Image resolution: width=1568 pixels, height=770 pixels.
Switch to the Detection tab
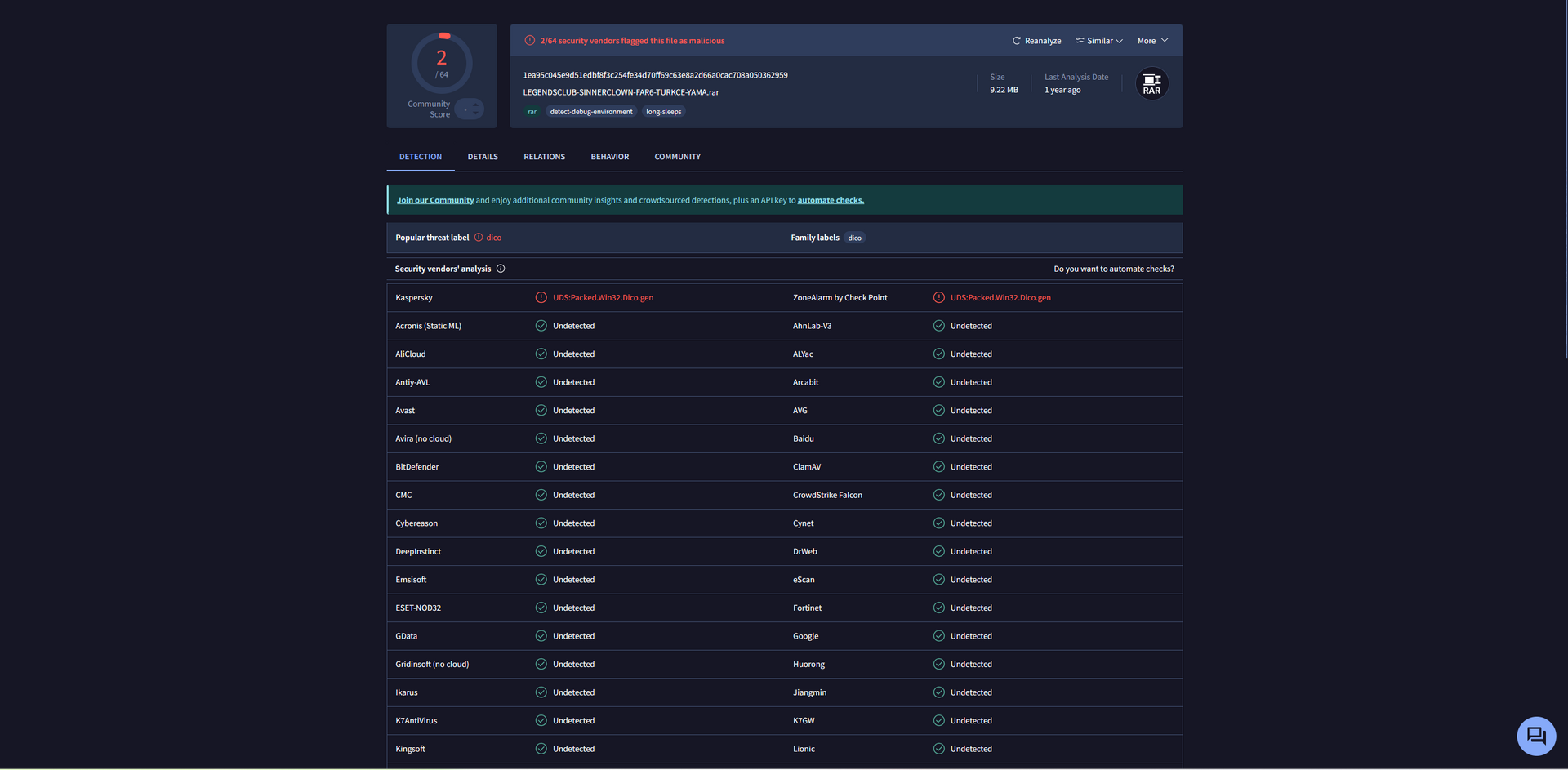coord(421,157)
